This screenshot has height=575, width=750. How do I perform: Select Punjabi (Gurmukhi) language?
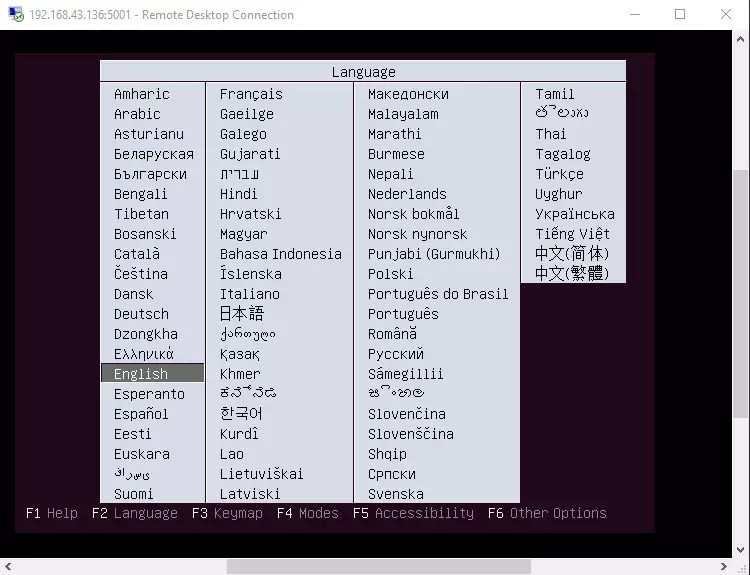click(x=434, y=254)
